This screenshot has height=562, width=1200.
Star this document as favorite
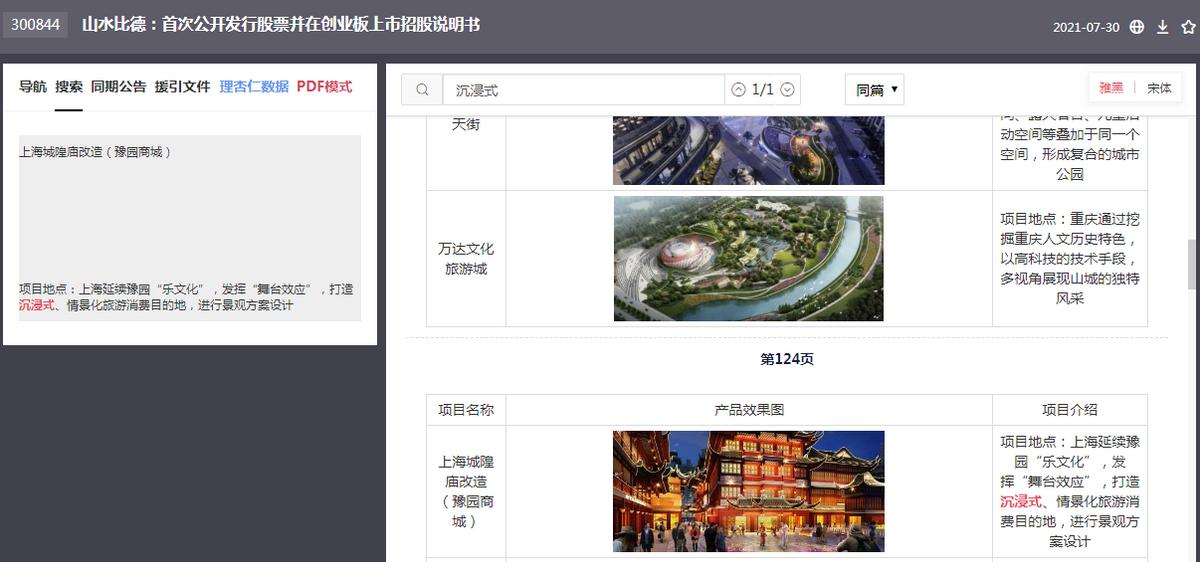tap(1188, 27)
